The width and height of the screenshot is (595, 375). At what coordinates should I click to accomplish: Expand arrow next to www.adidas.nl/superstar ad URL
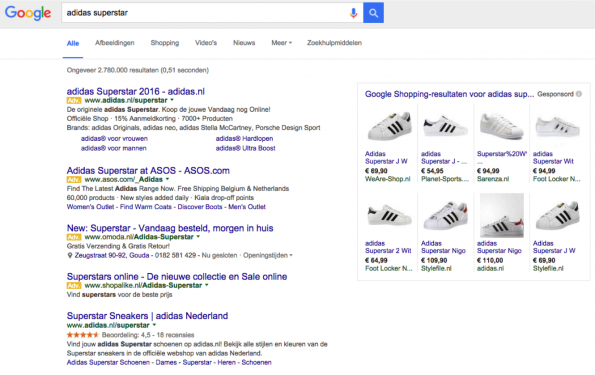point(172,100)
